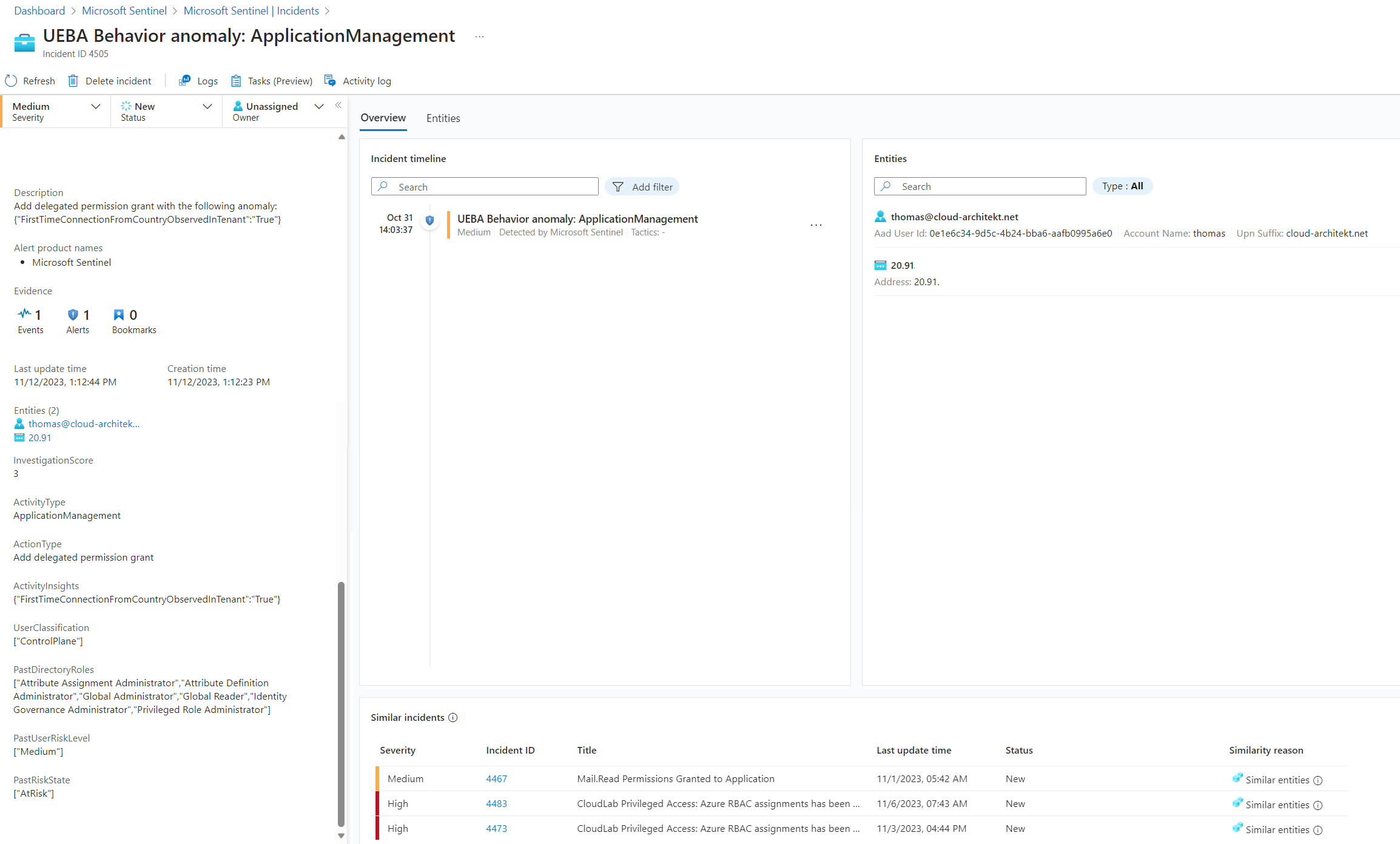
Task: Click the Entities panel search field
Action: click(980, 186)
